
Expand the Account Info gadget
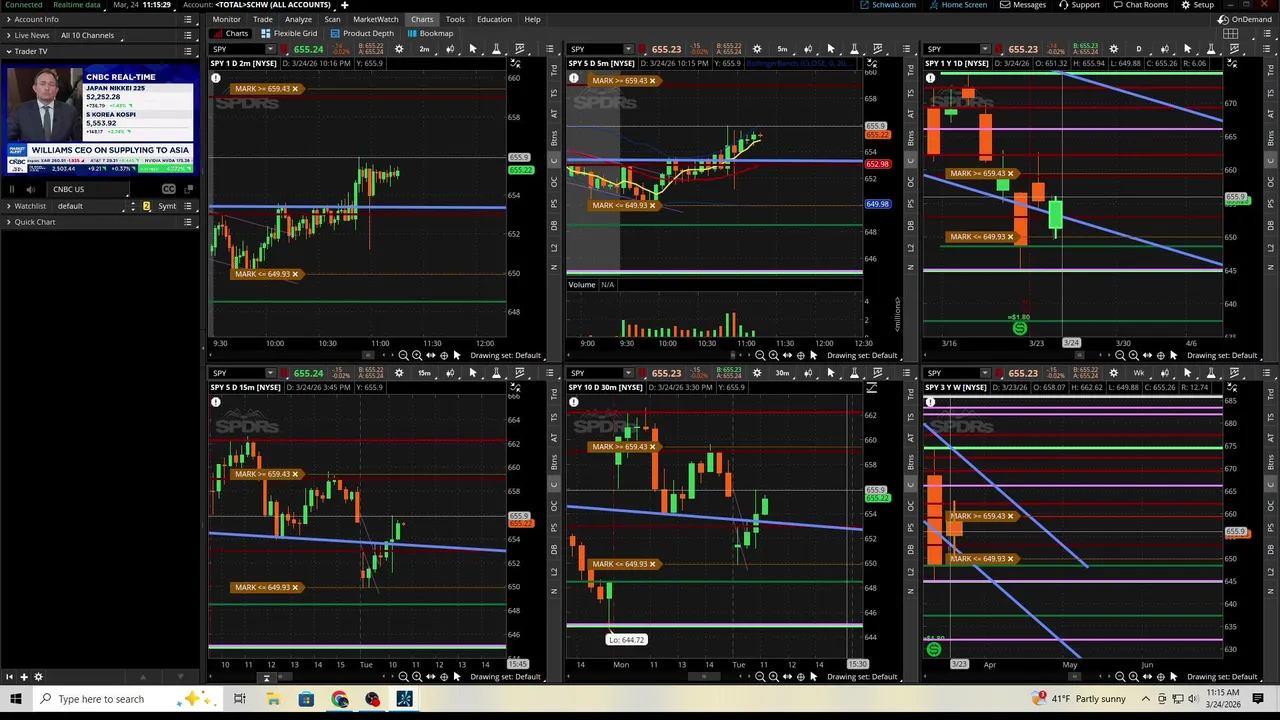click(x=8, y=19)
